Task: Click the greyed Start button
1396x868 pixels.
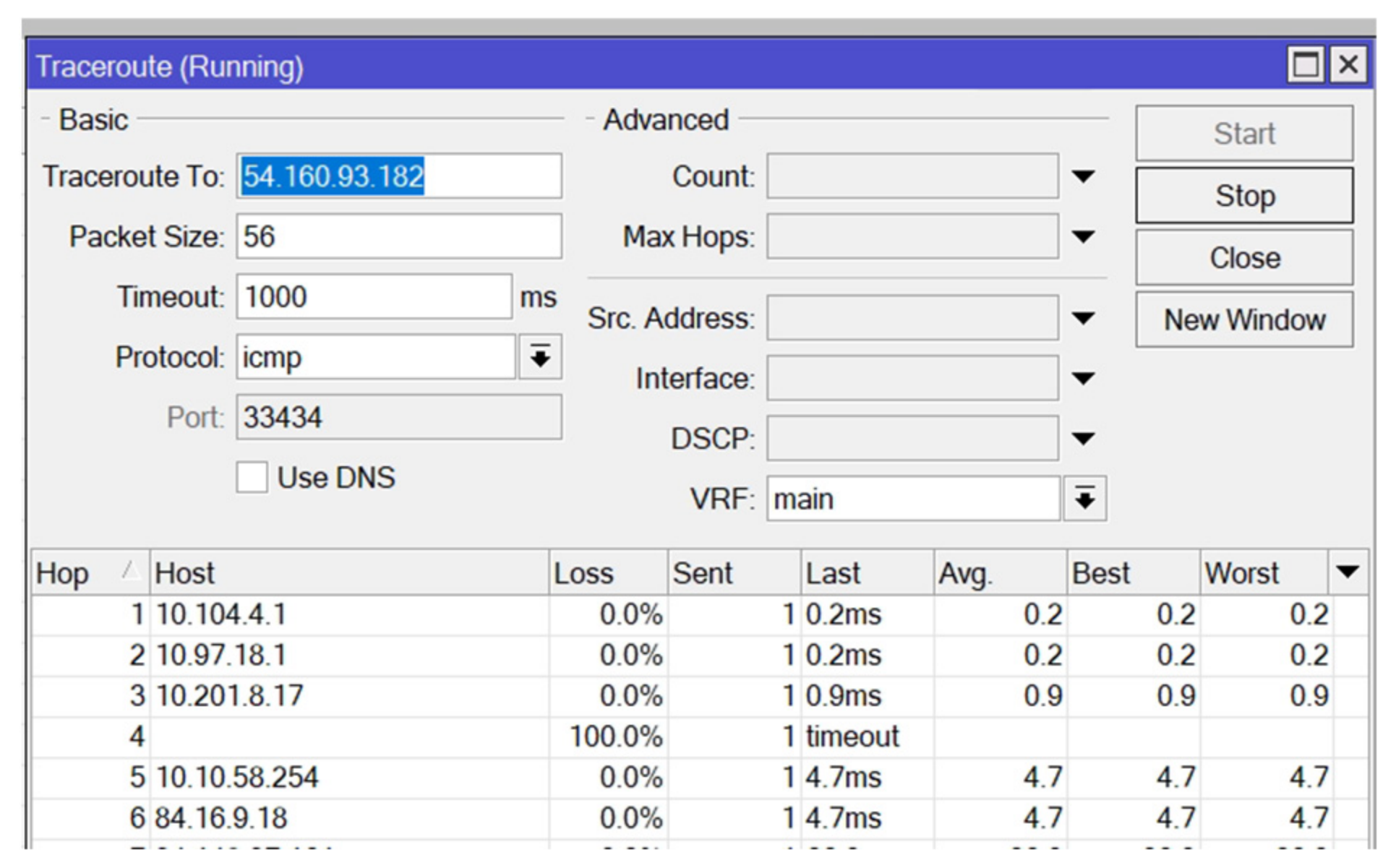Action: [1243, 134]
